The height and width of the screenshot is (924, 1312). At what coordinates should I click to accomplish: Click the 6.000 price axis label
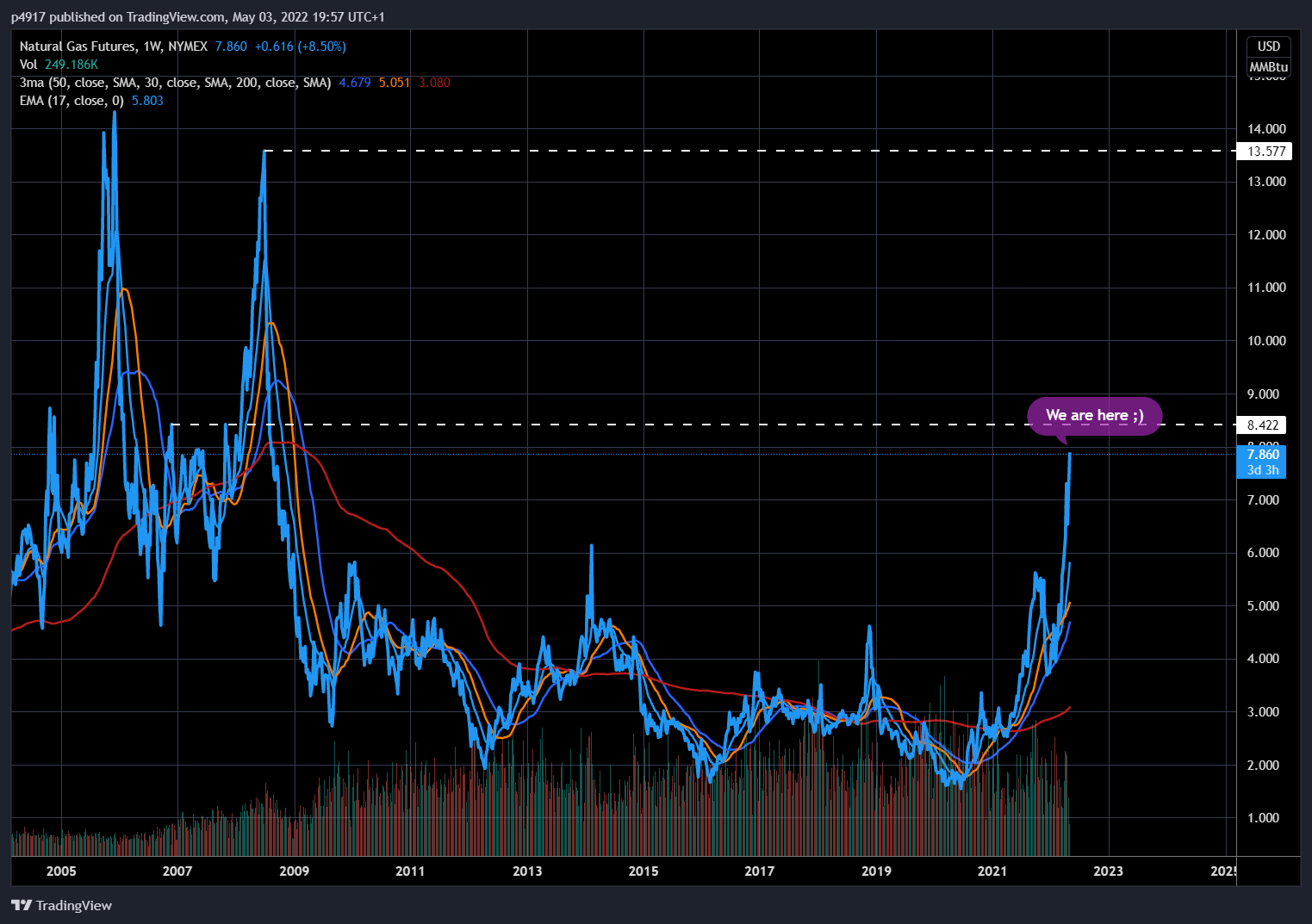click(1263, 553)
